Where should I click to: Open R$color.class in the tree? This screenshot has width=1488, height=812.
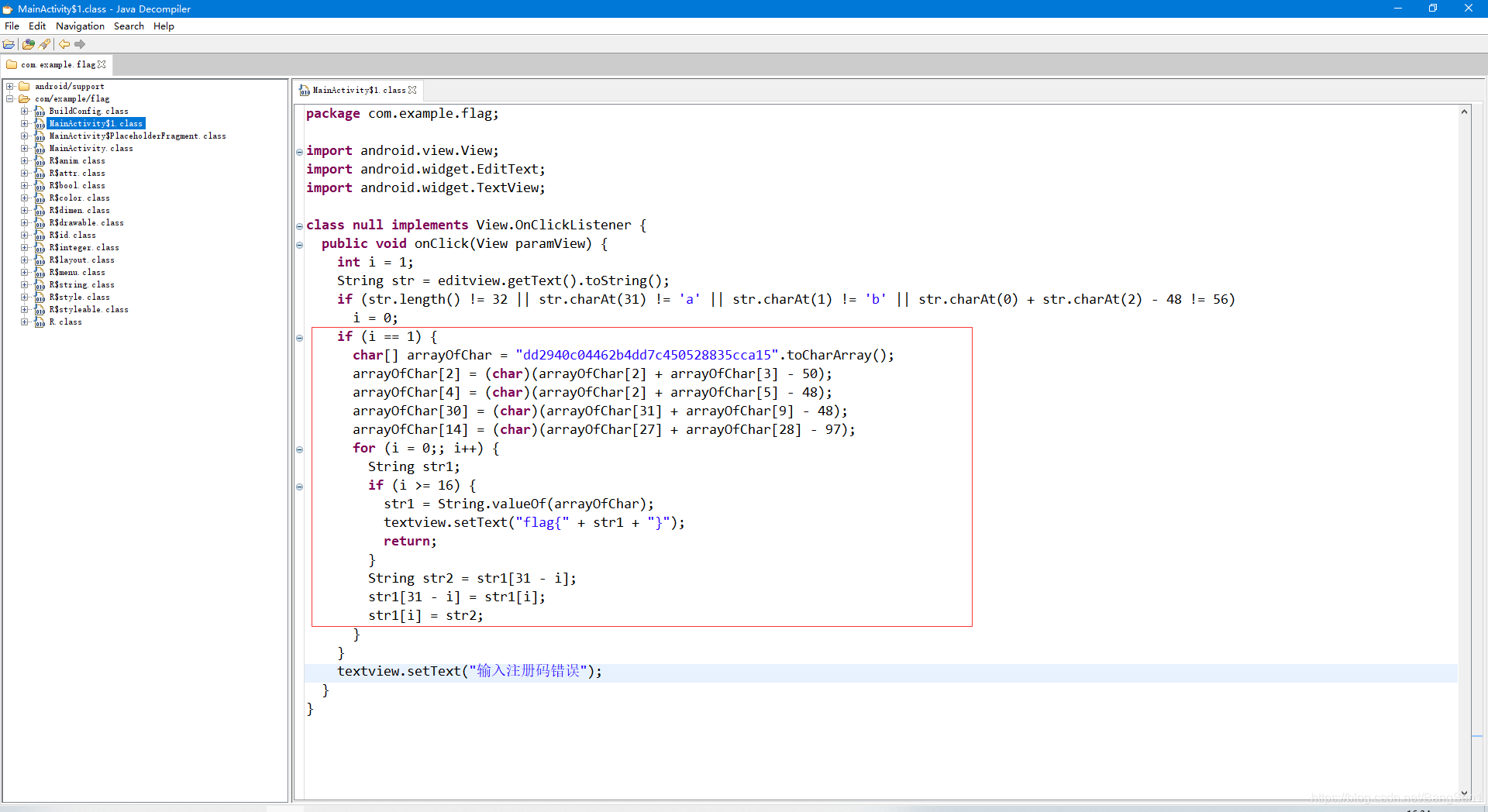79,198
